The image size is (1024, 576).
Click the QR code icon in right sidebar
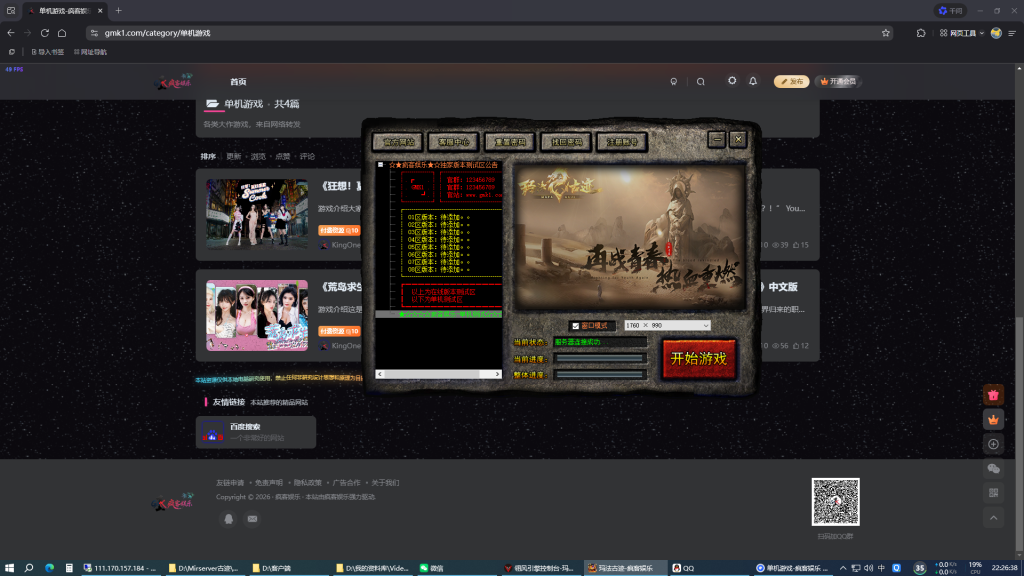coord(993,492)
